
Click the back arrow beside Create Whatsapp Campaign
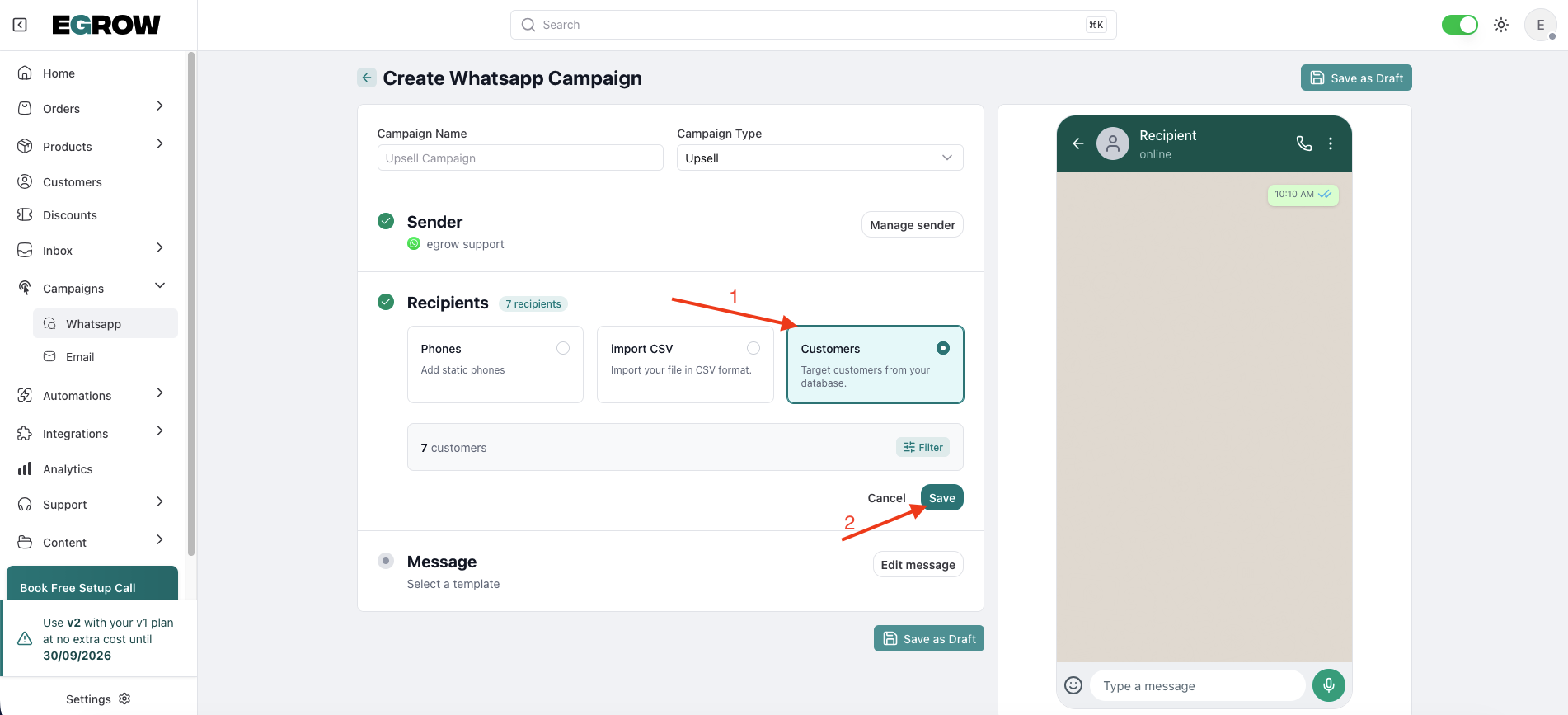pyautogui.click(x=367, y=78)
